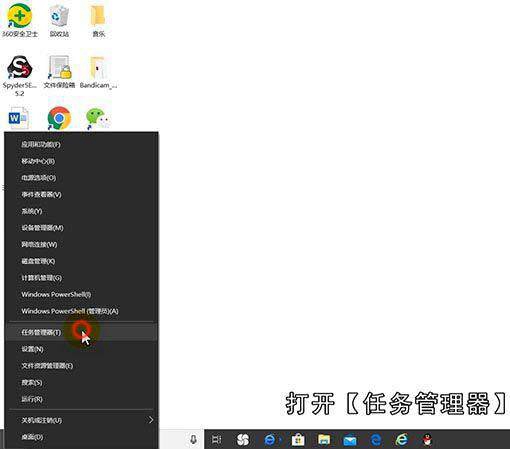Select the Word document icon on the desktop
This screenshot has width=510, height=449.
(18, 118)
